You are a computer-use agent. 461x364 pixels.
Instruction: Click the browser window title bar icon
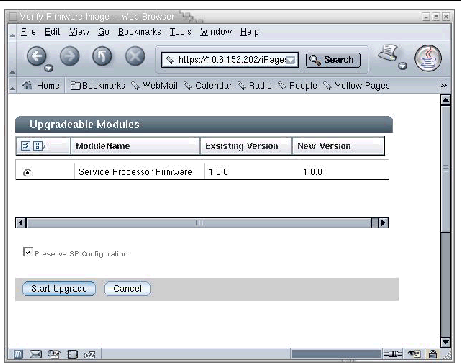tap(13, 16)
